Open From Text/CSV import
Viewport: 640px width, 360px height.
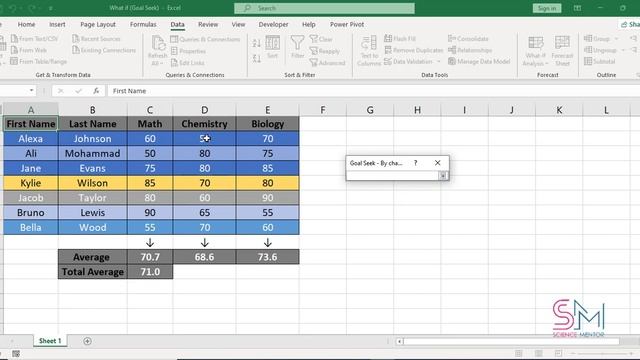pos(34,39)
